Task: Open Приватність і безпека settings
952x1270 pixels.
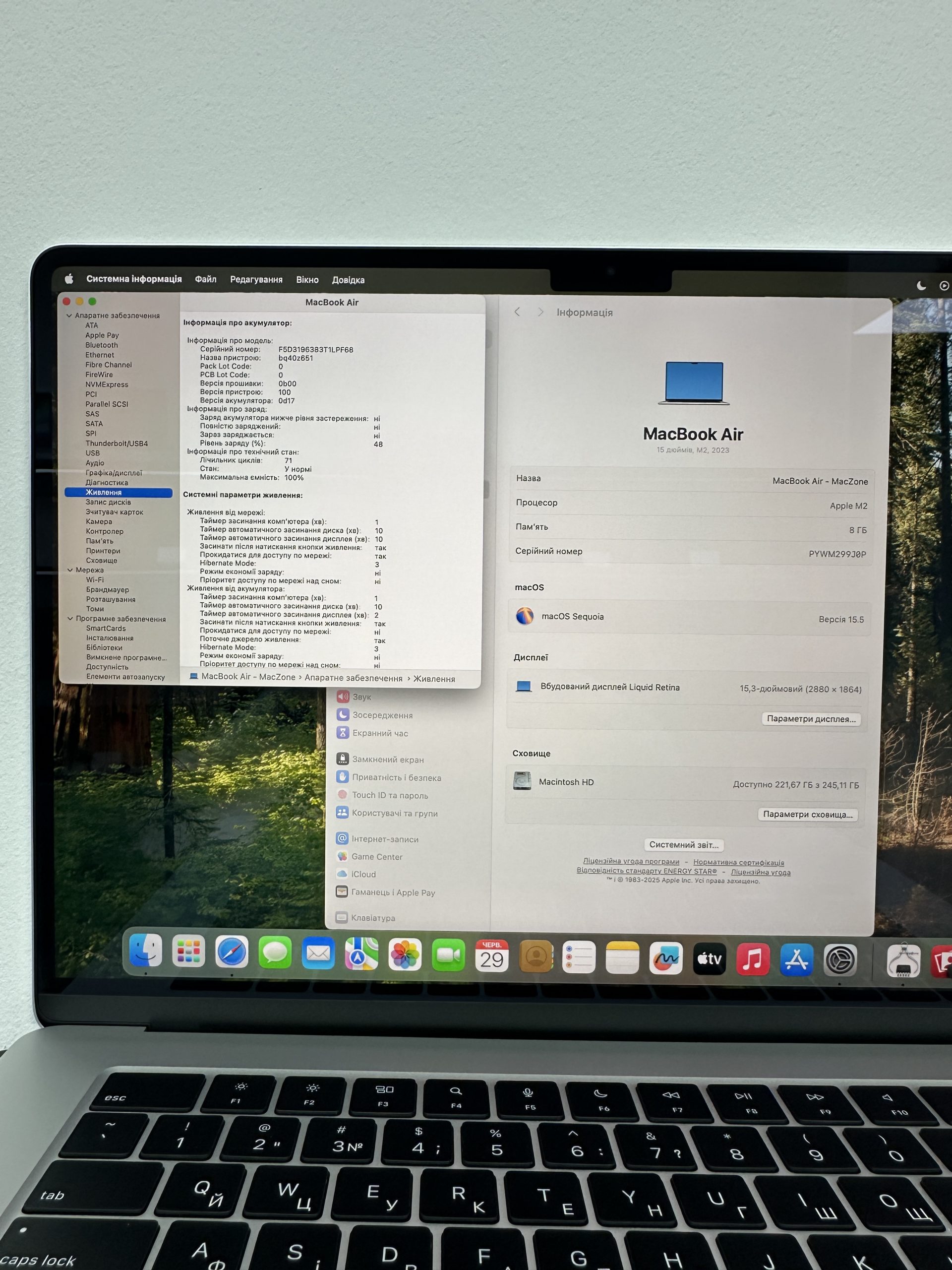Action: click(x=389, y=777)
